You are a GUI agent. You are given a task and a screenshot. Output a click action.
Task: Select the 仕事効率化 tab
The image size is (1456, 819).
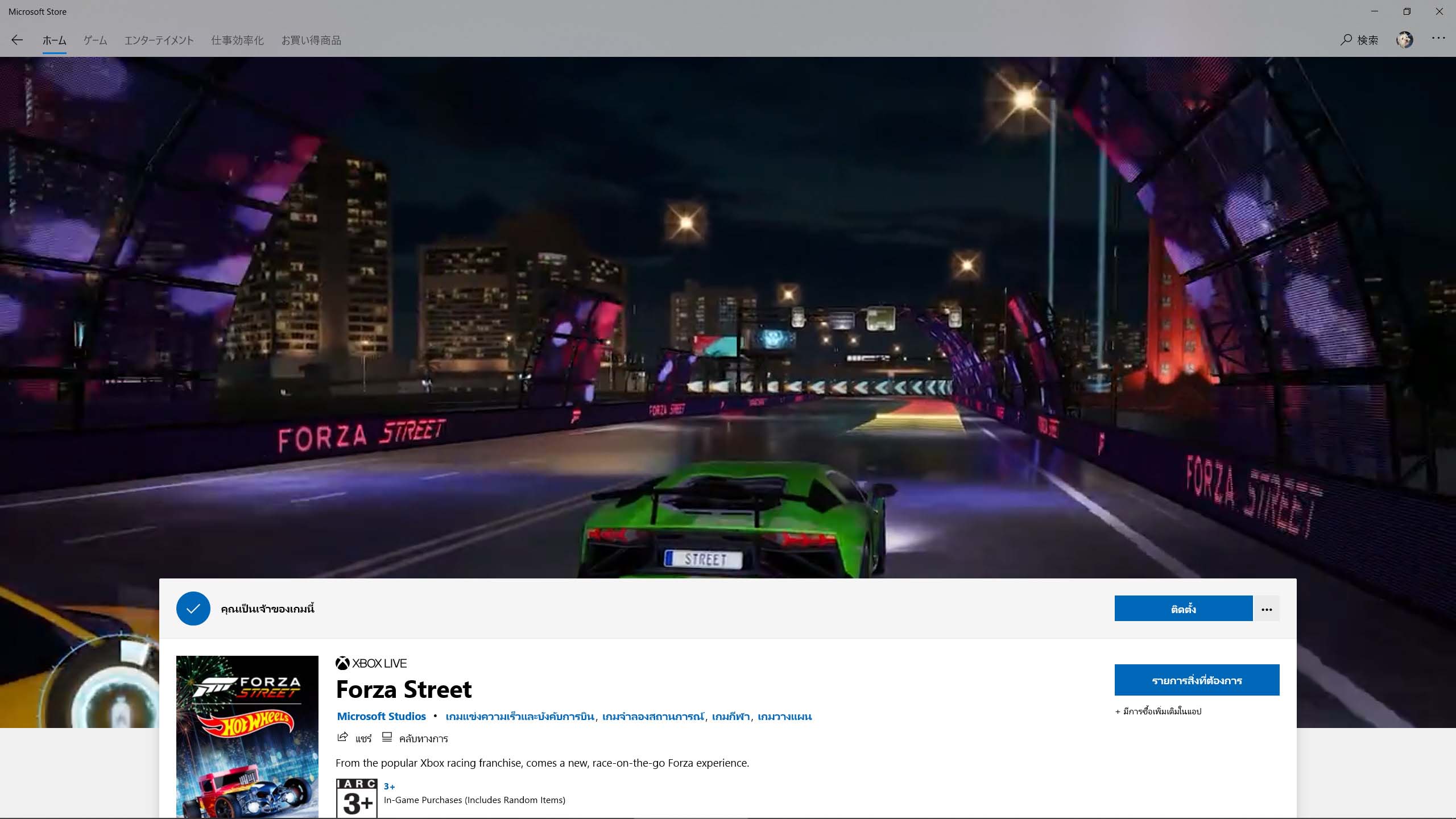point(238,40)
